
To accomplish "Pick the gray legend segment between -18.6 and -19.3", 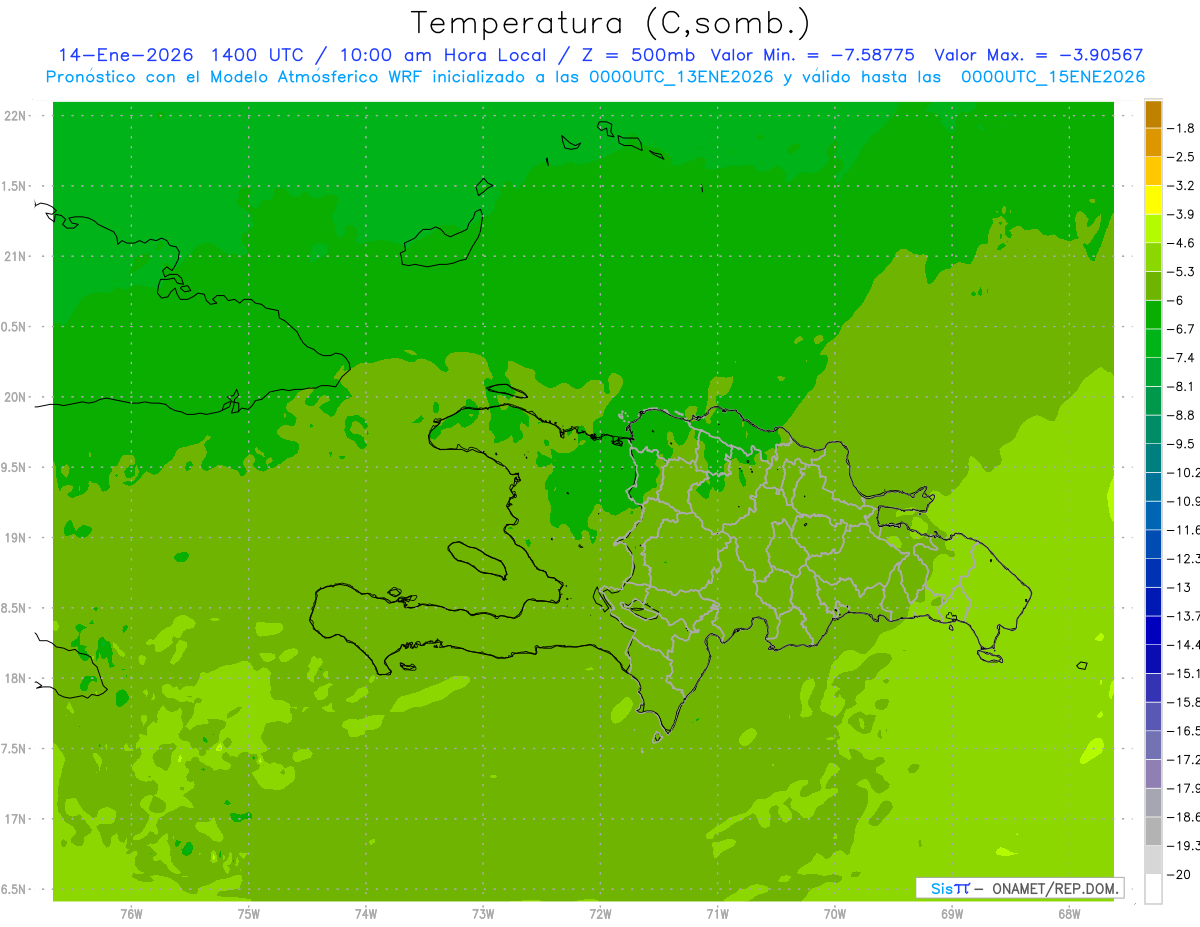I will [1153, 831].
